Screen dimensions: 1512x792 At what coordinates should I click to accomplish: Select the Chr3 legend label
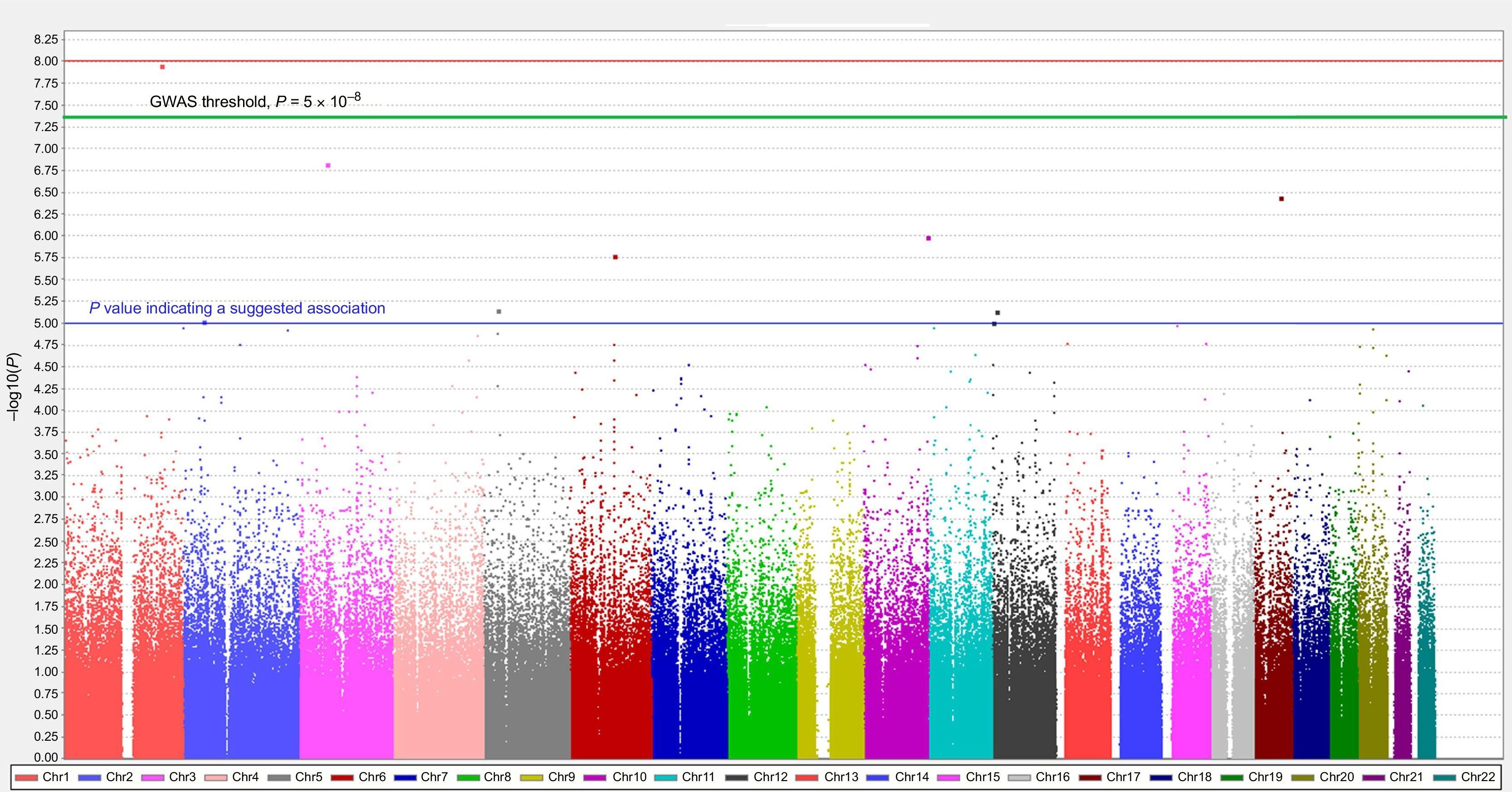[183, 777]
